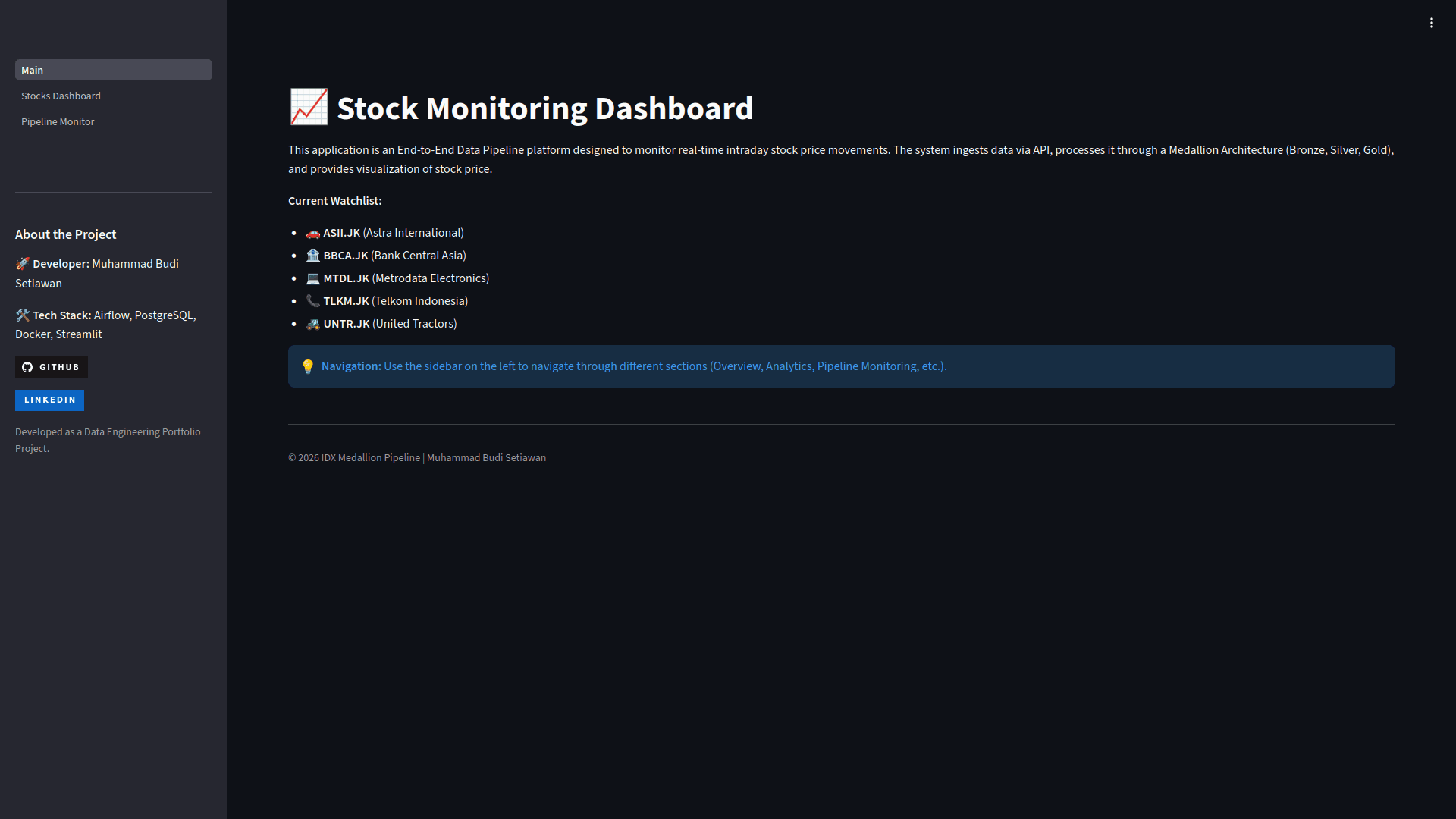Select BBCA.JK ticker text
The height and width of the screenshot is (819, 1456).
point(346,256)
